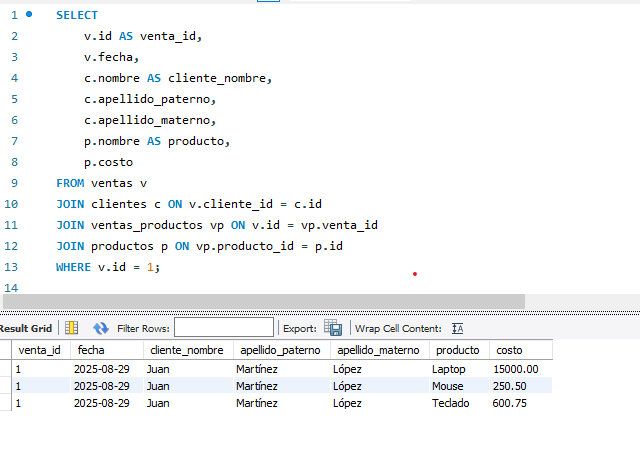Select the Laptop cell

coord(459,369)
